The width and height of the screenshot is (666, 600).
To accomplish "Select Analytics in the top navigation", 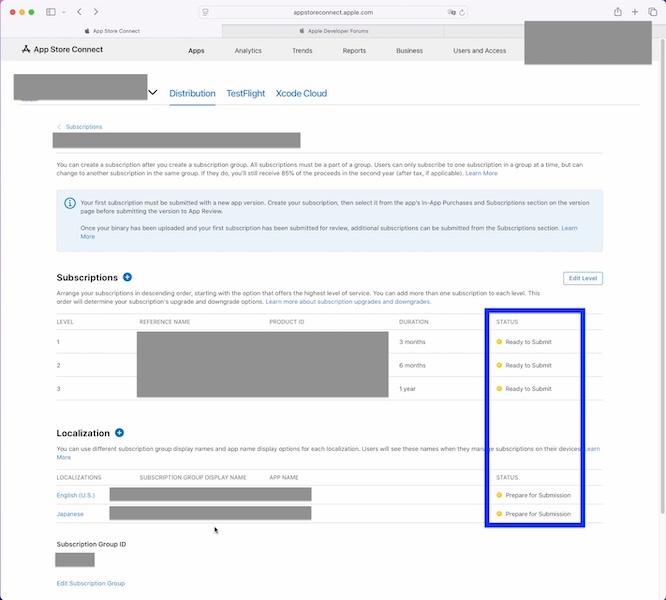I will coord(248,50).
